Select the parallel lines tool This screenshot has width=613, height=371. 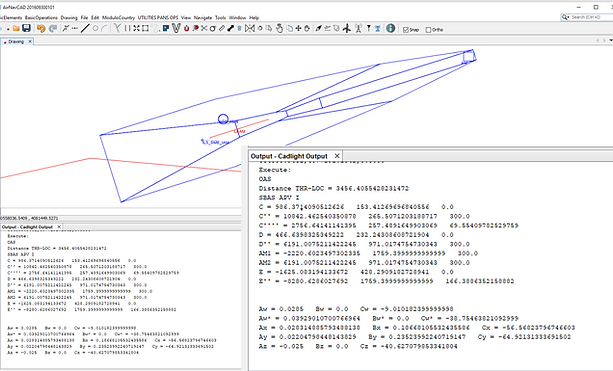pos(127,28)
